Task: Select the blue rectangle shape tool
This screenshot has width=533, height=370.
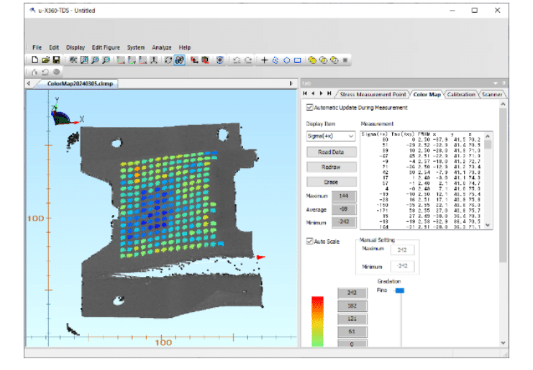Action: 297,60
